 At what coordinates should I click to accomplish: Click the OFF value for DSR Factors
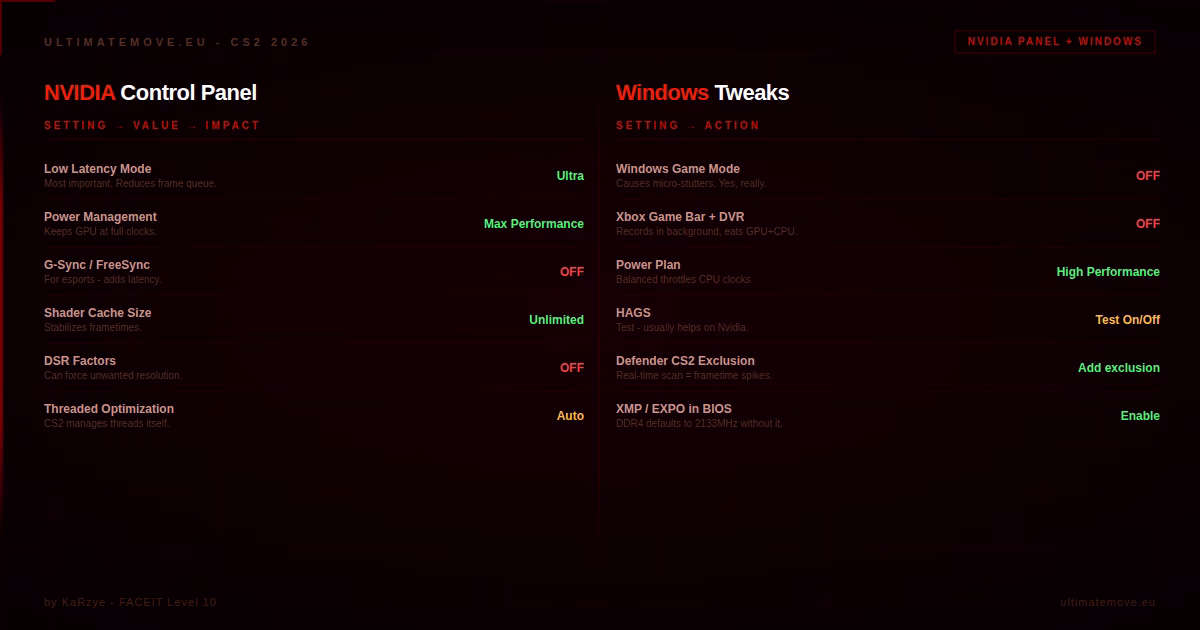tap(572, 368)
